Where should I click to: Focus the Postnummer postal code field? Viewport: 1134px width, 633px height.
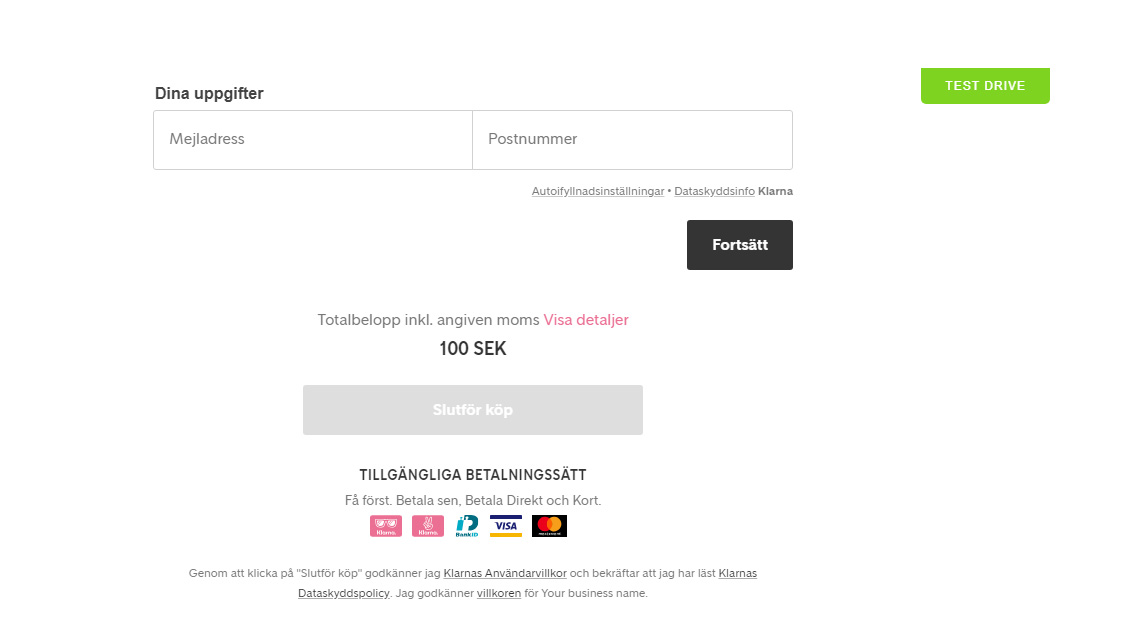[x=633, y=140]
